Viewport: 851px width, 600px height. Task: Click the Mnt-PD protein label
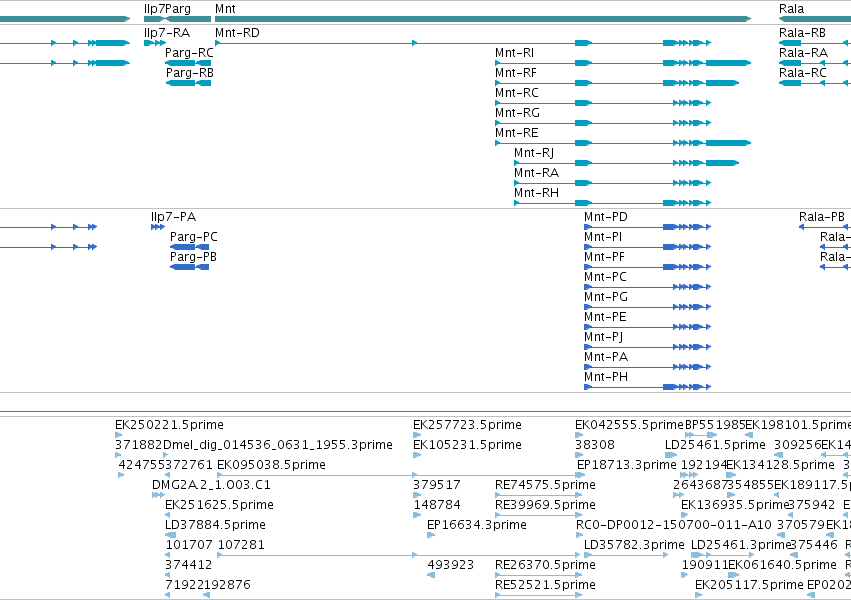606,217
